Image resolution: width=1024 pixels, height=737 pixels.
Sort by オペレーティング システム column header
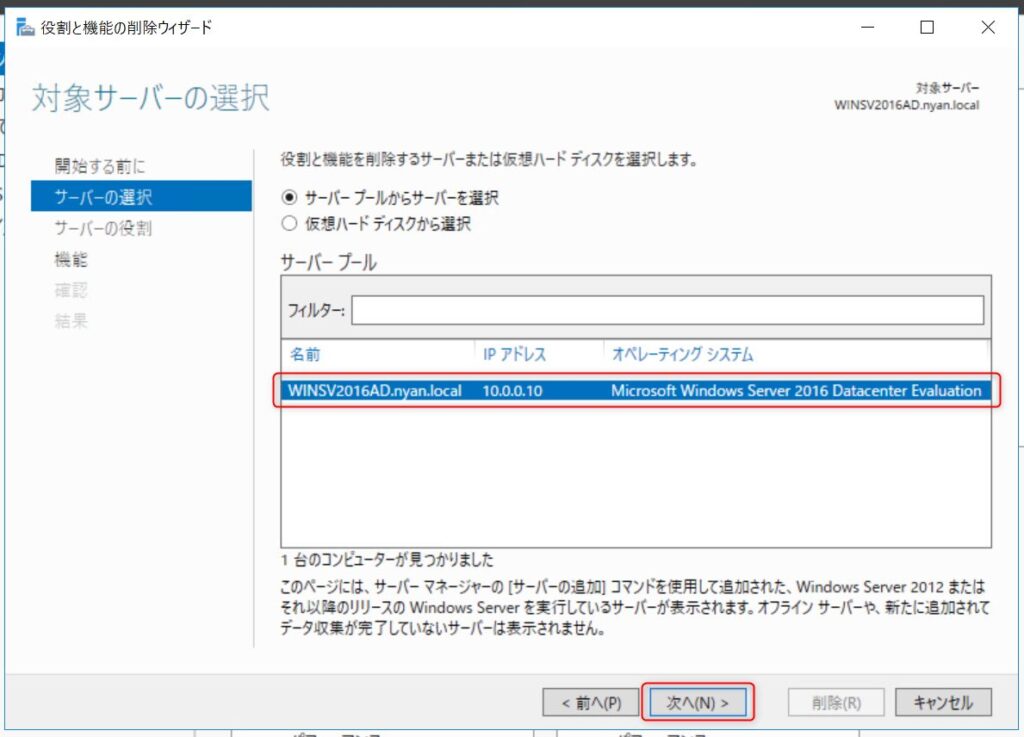682,355
